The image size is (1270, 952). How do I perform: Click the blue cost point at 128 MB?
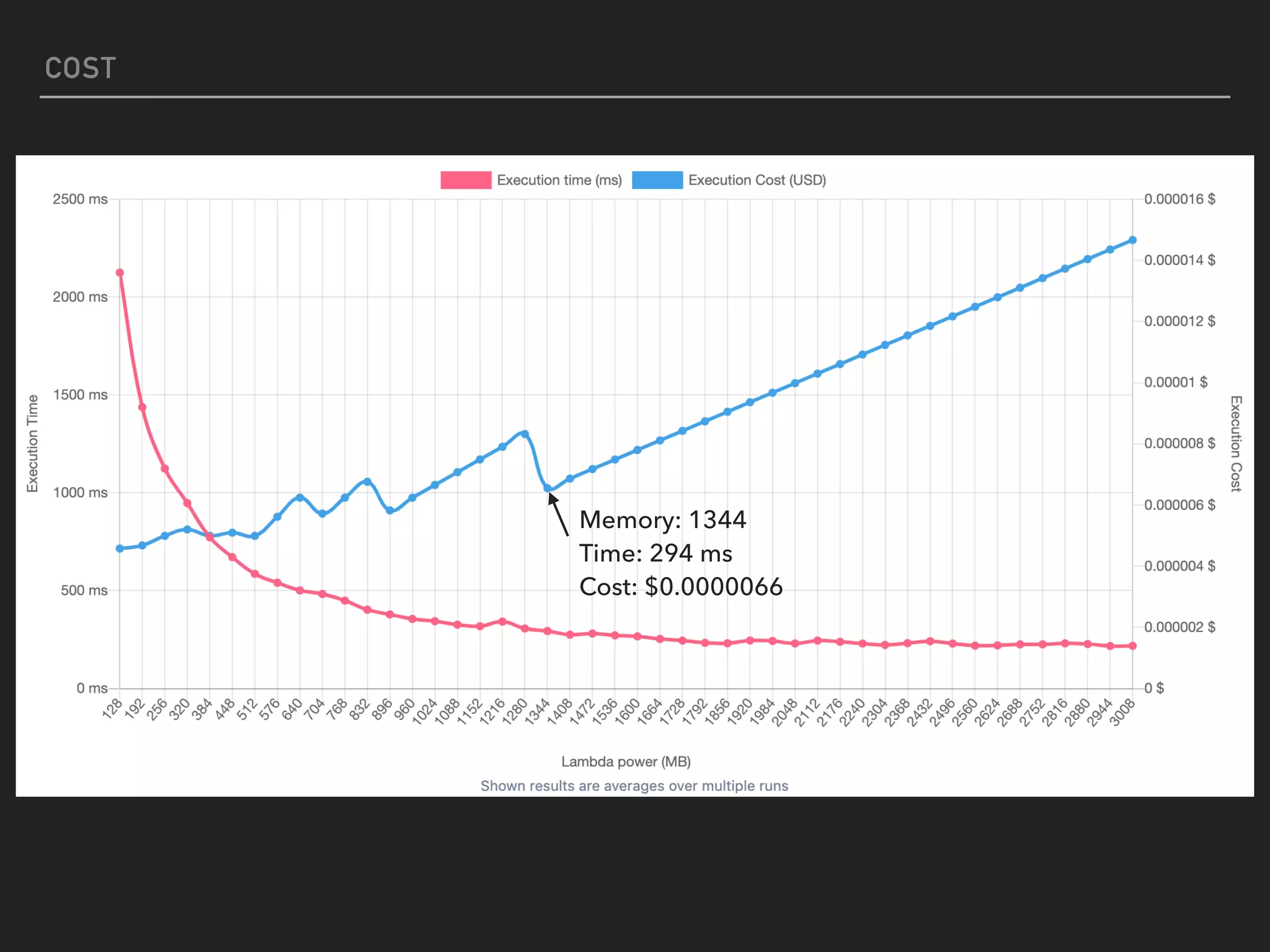click(x=120, y=549)
